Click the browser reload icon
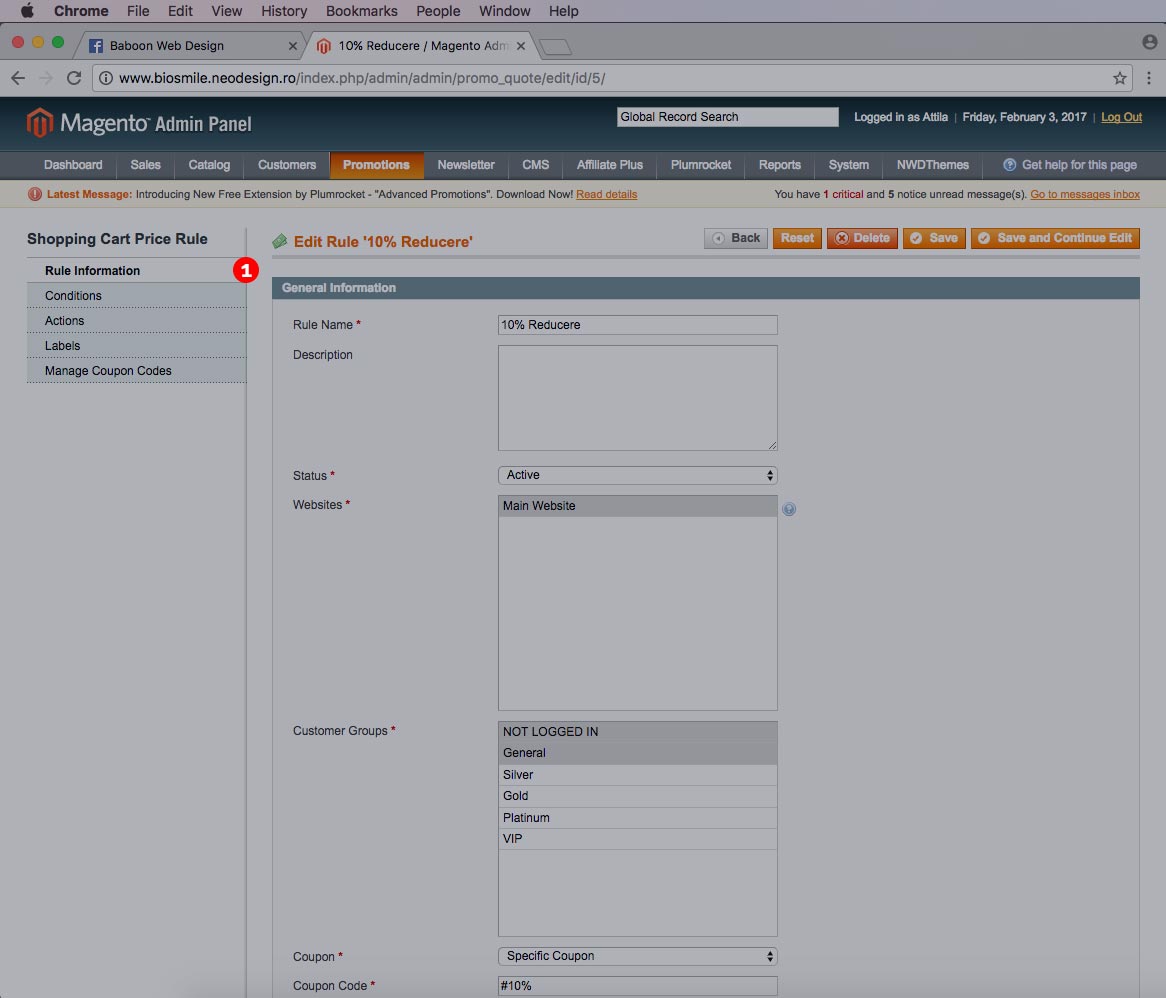Image resolution: width=1166 pixels, height=998 pixels. (74, 78)
